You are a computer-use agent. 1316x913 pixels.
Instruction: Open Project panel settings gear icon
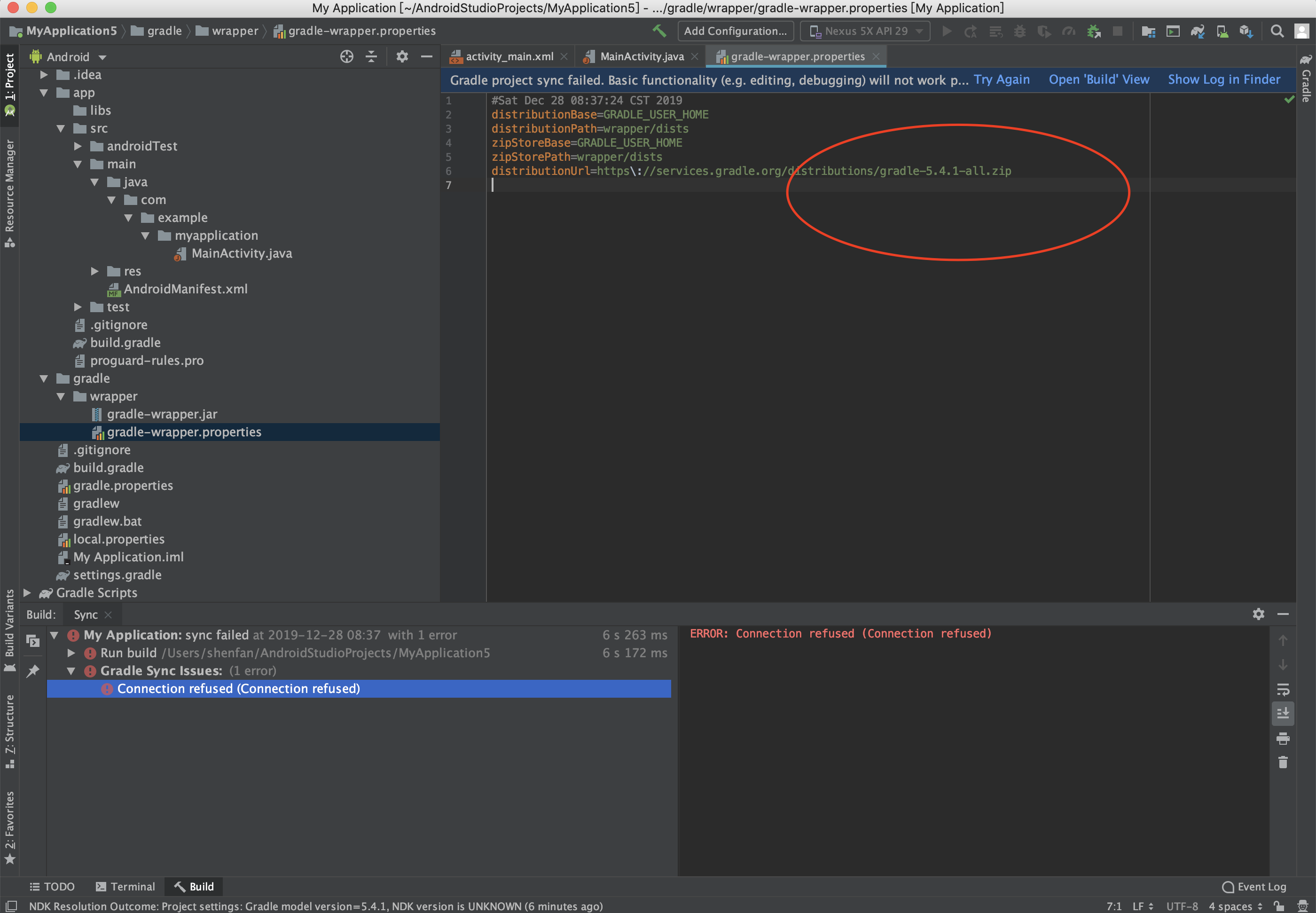coord(402,56)
